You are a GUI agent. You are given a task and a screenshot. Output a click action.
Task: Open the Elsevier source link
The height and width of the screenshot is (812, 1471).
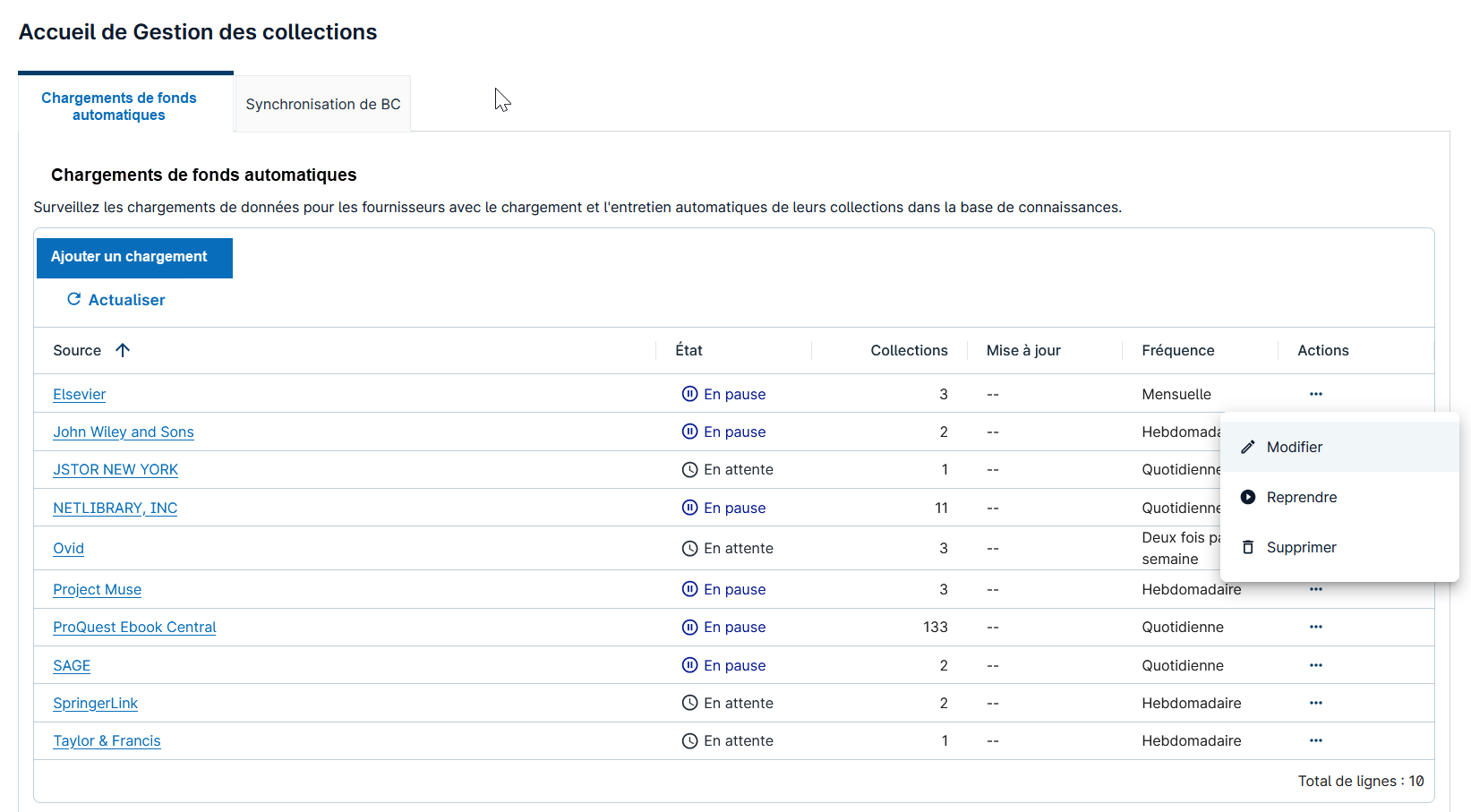click(79, 394)
